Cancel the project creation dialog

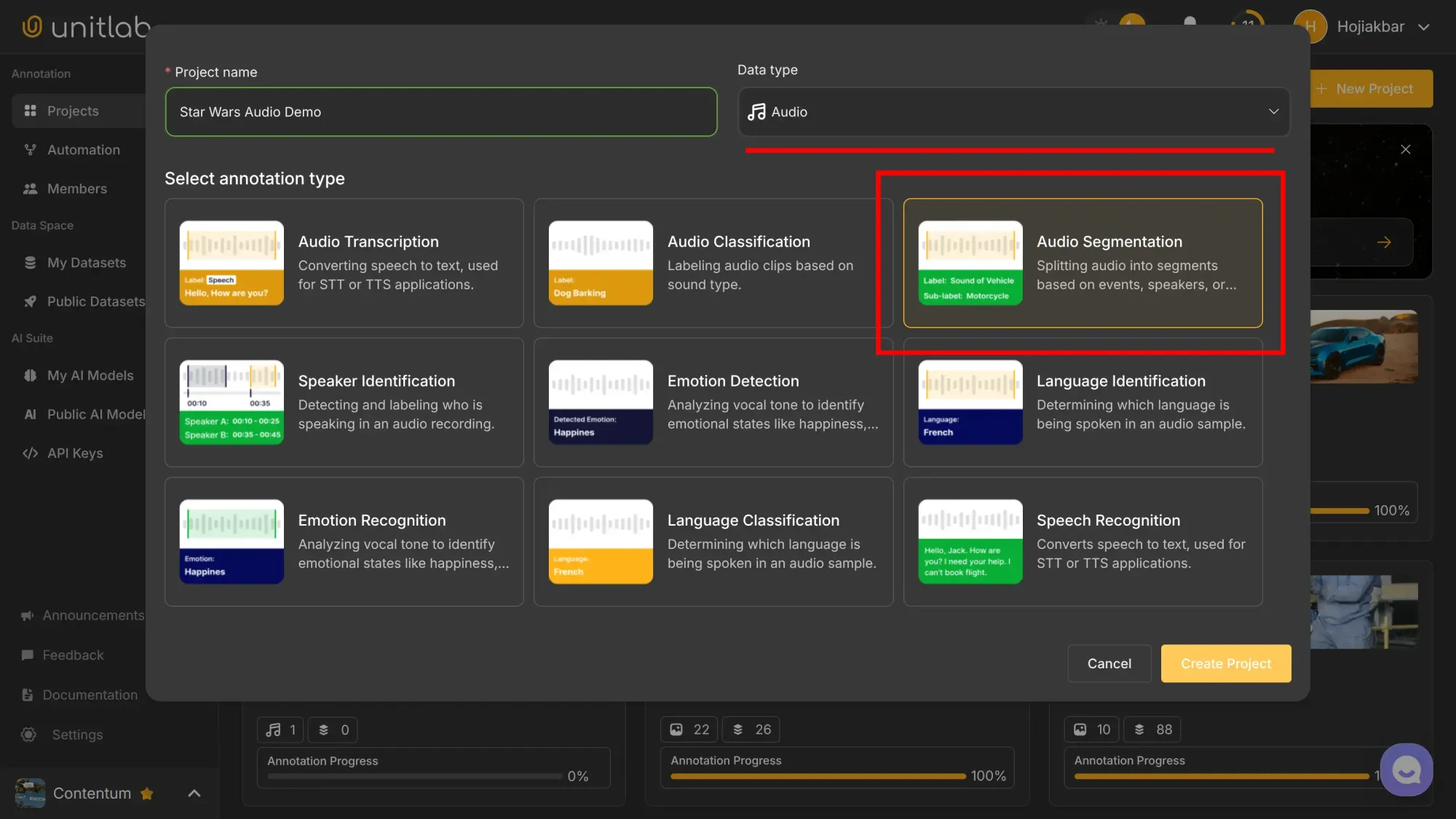(1109, 663)
